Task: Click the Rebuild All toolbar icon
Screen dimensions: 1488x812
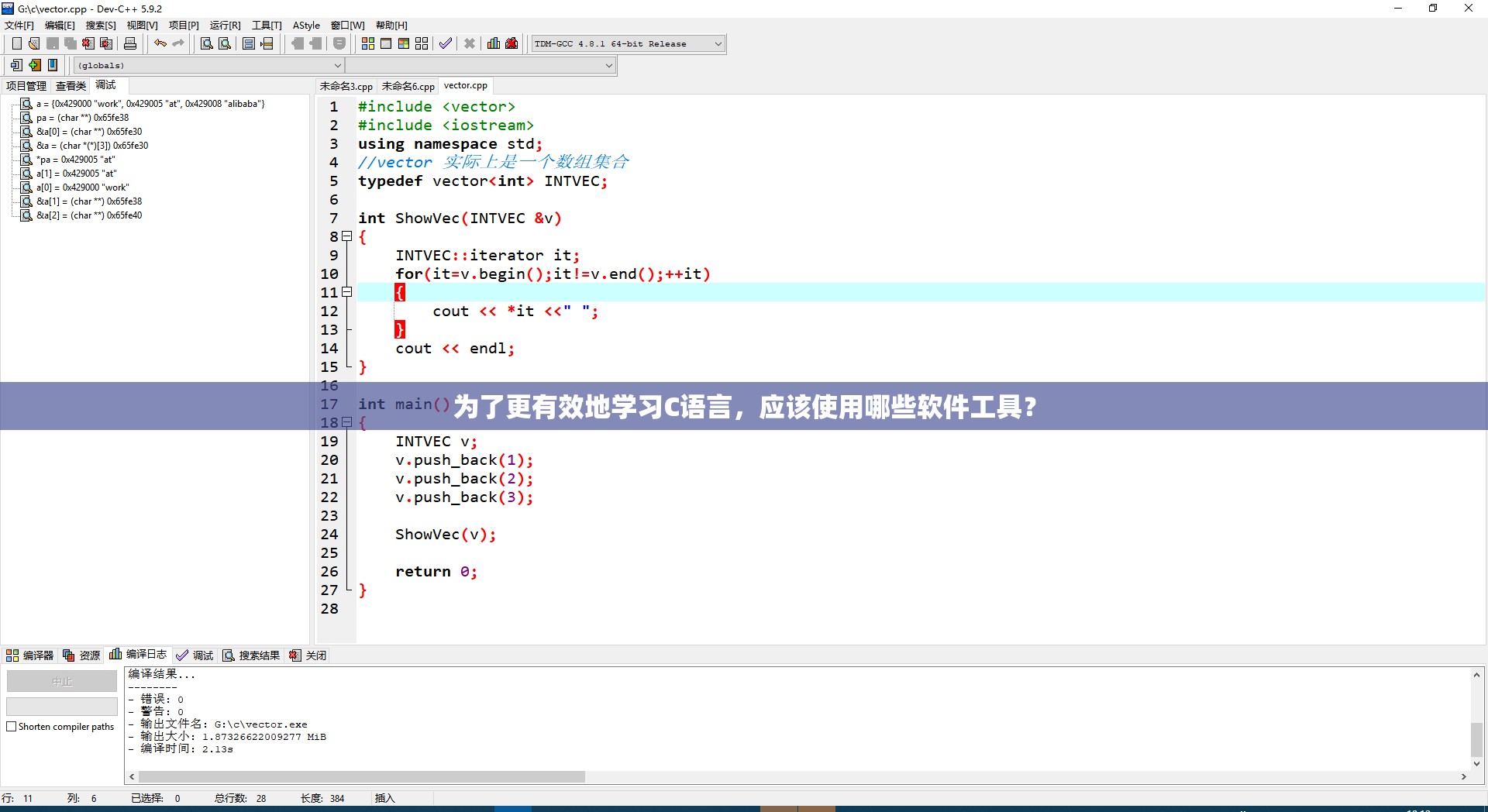Action: pyautogui.click(x=422, y=44)
